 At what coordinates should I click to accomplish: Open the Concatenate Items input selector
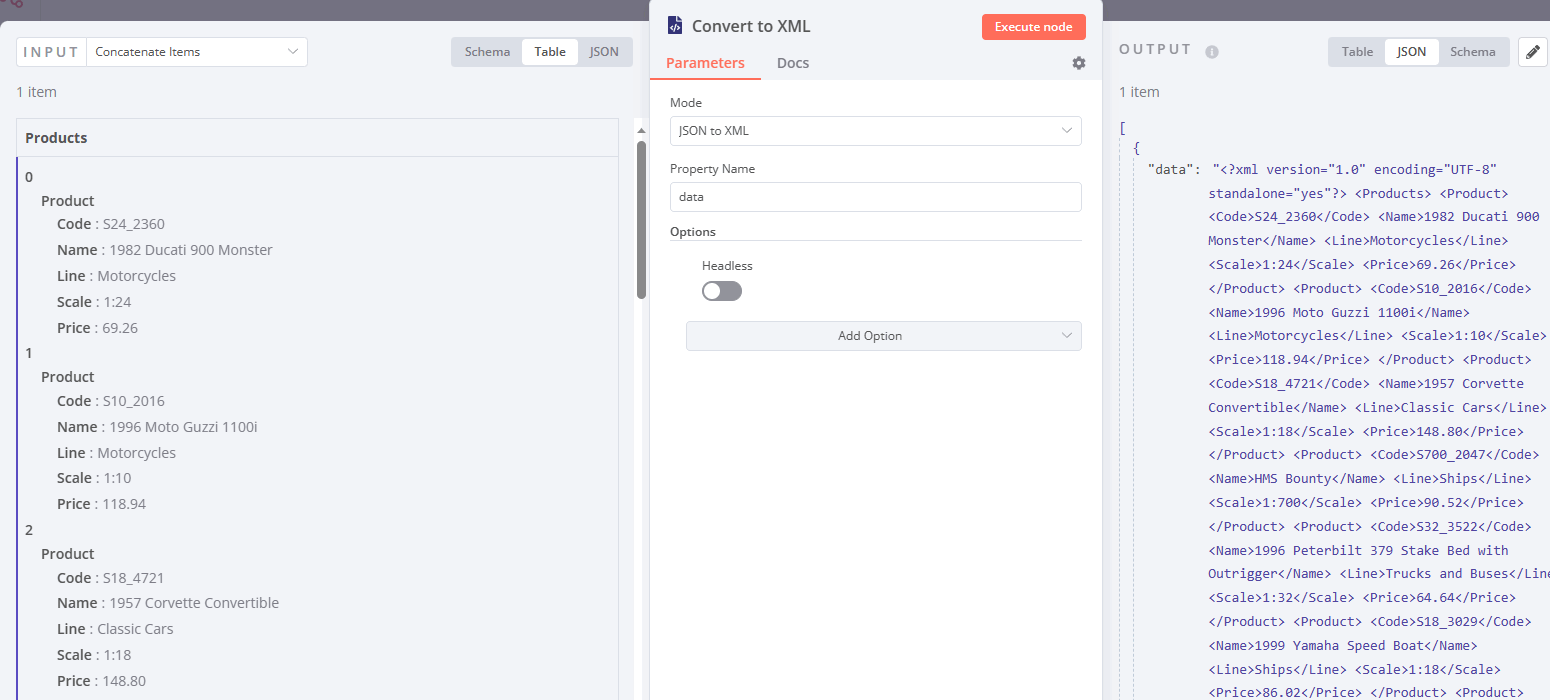[196, 51]
